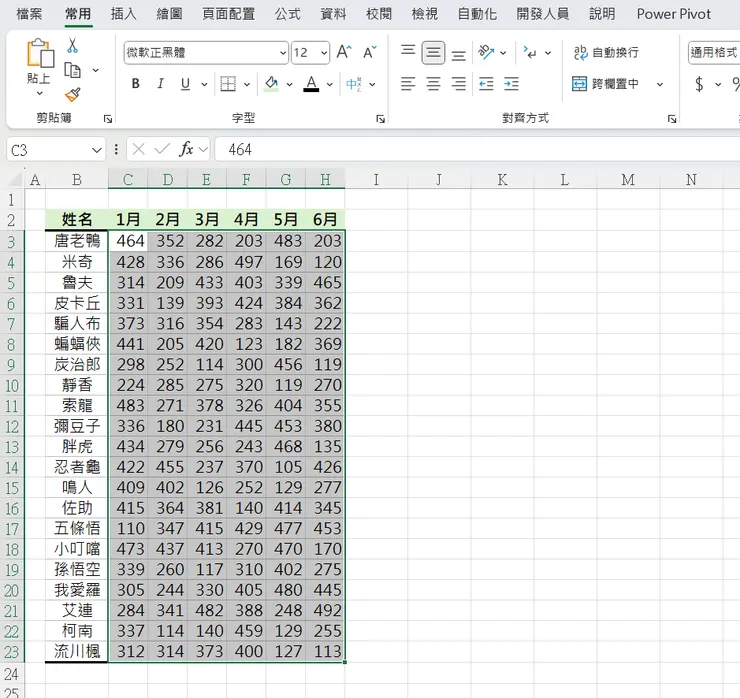740x698 pixels.
Task: Expand Paste options arrow
Action: 40,93
